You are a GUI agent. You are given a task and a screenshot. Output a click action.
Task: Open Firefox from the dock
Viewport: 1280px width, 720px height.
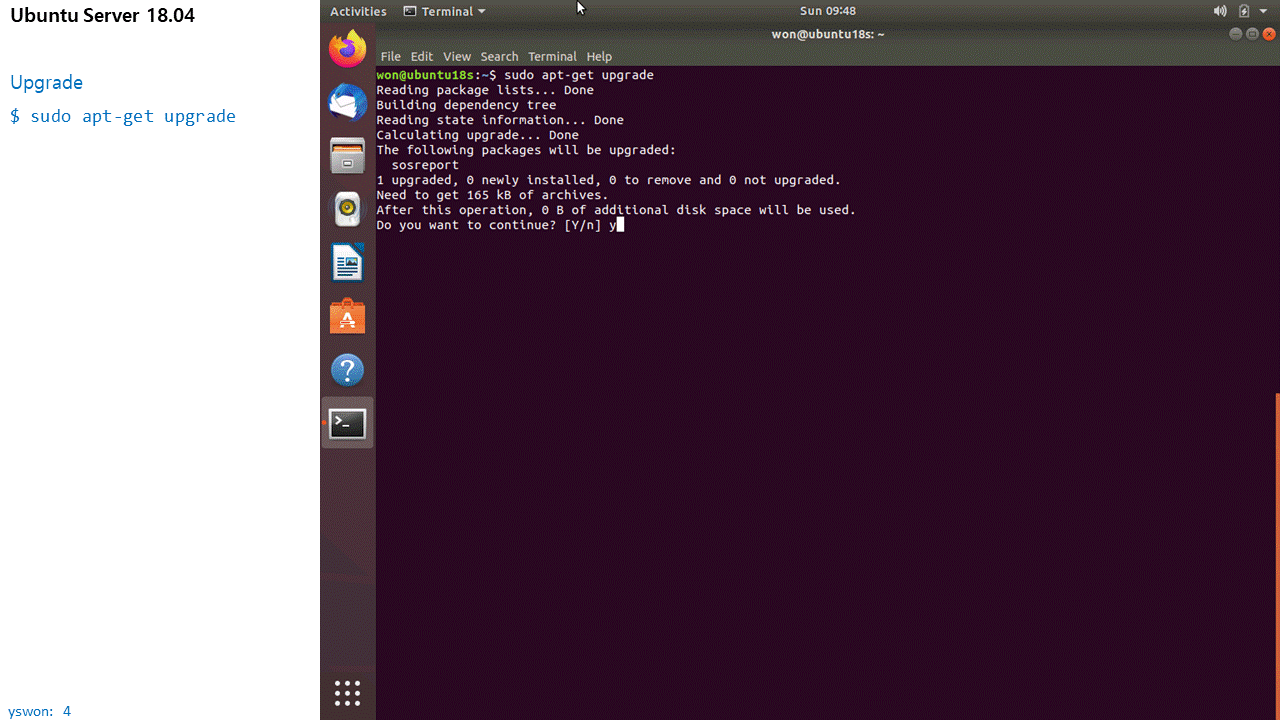(x=347, y=49)
